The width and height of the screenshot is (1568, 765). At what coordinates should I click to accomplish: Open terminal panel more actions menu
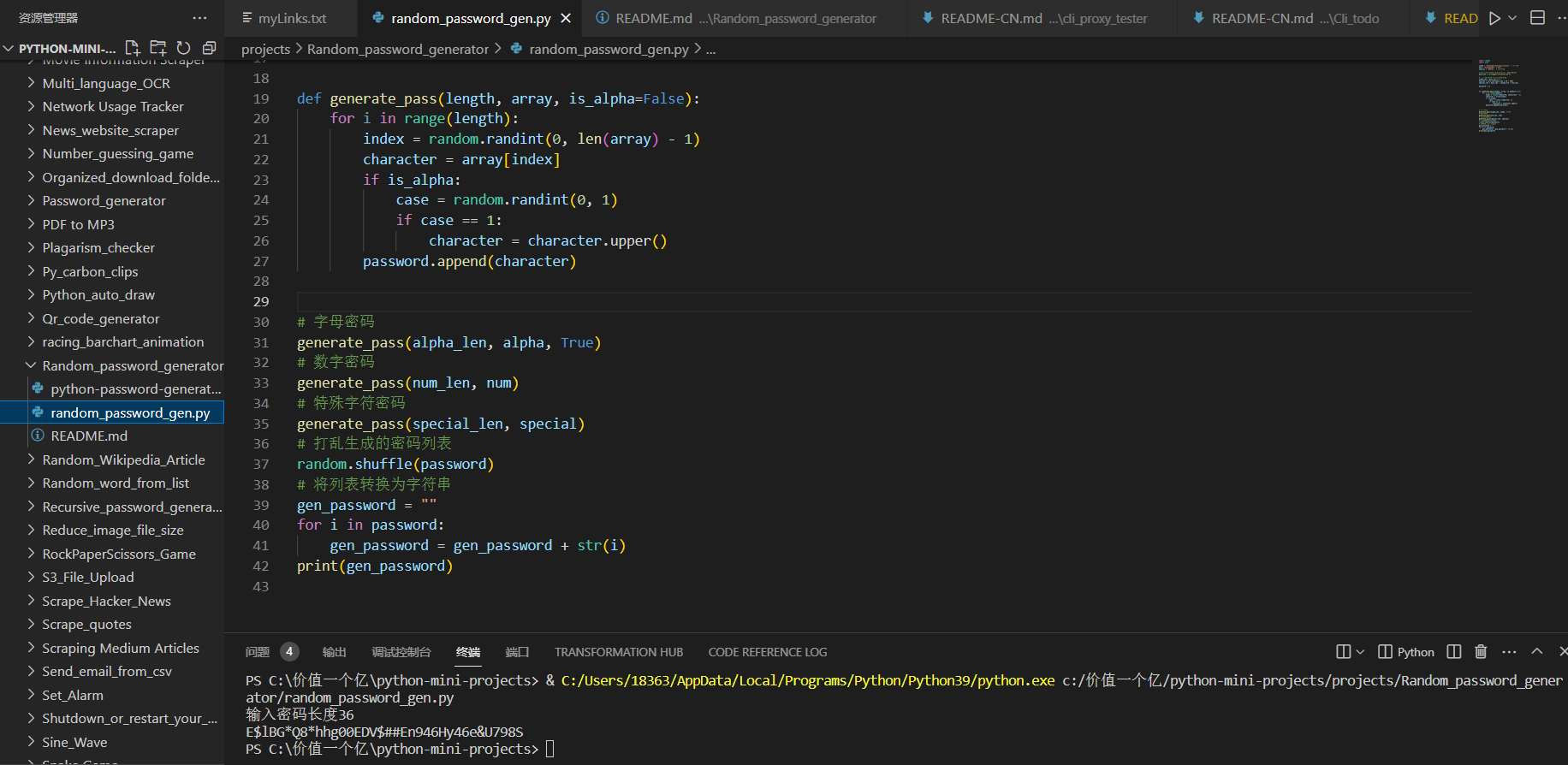click(1509, 652)
